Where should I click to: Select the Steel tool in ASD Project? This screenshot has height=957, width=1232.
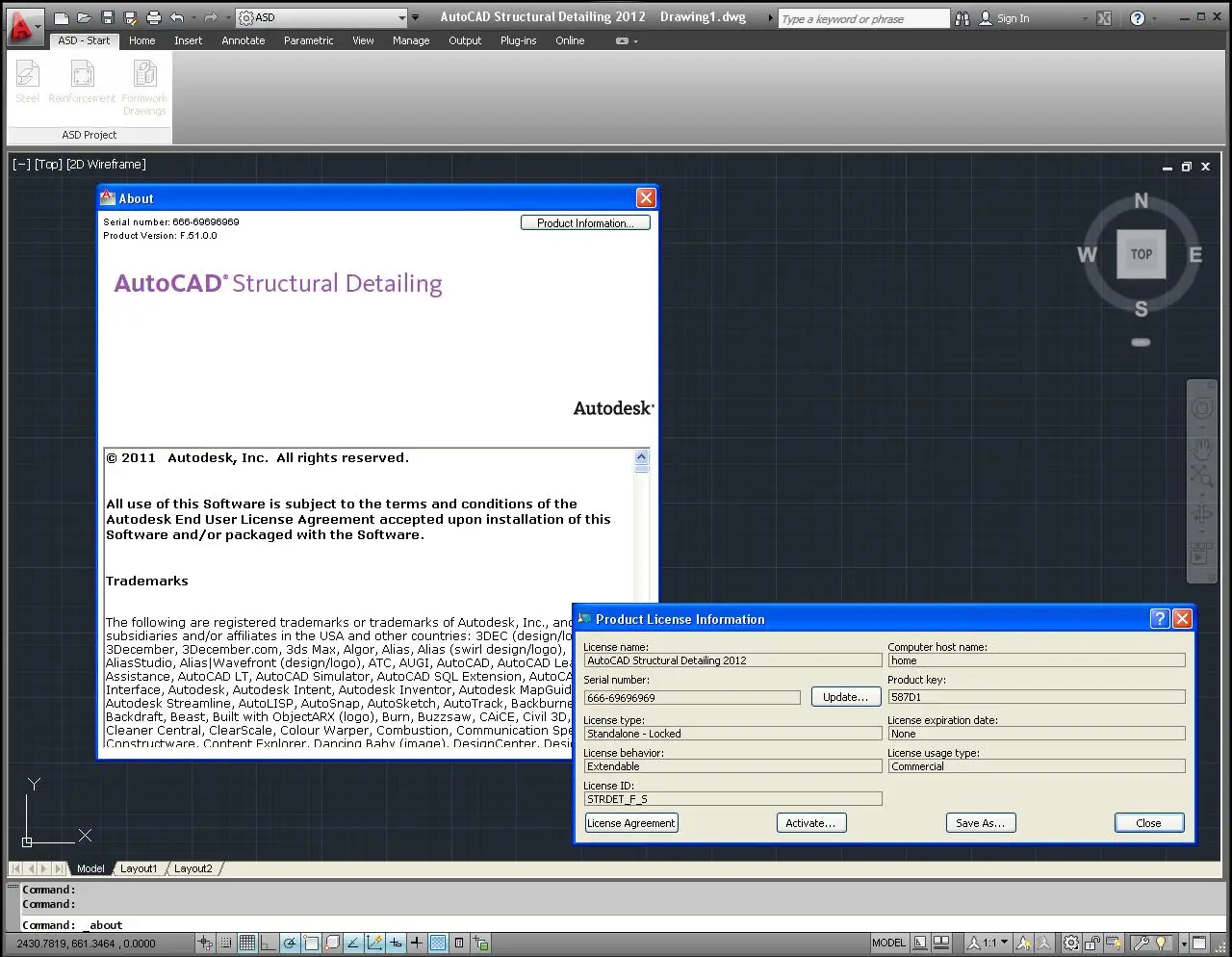pos(28,83)
